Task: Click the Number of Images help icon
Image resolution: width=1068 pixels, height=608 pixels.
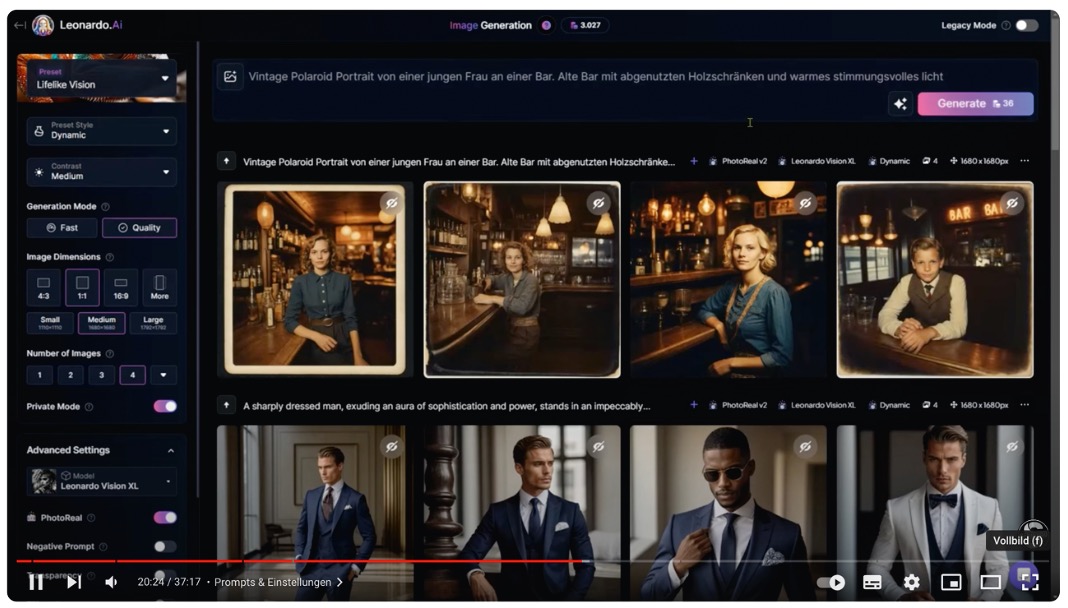Action: click(x=110, y=353)
